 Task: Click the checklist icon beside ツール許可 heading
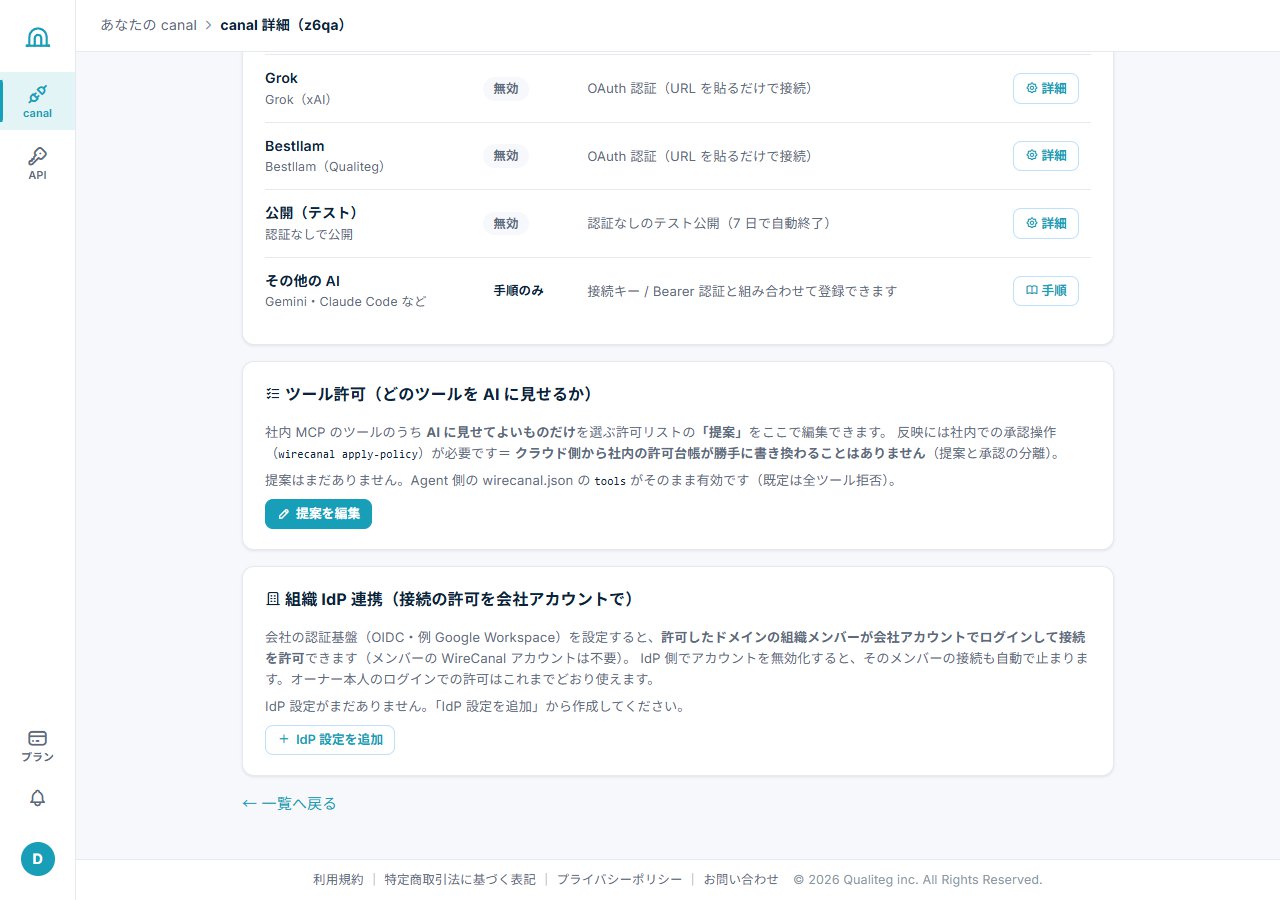click(272, 394)
